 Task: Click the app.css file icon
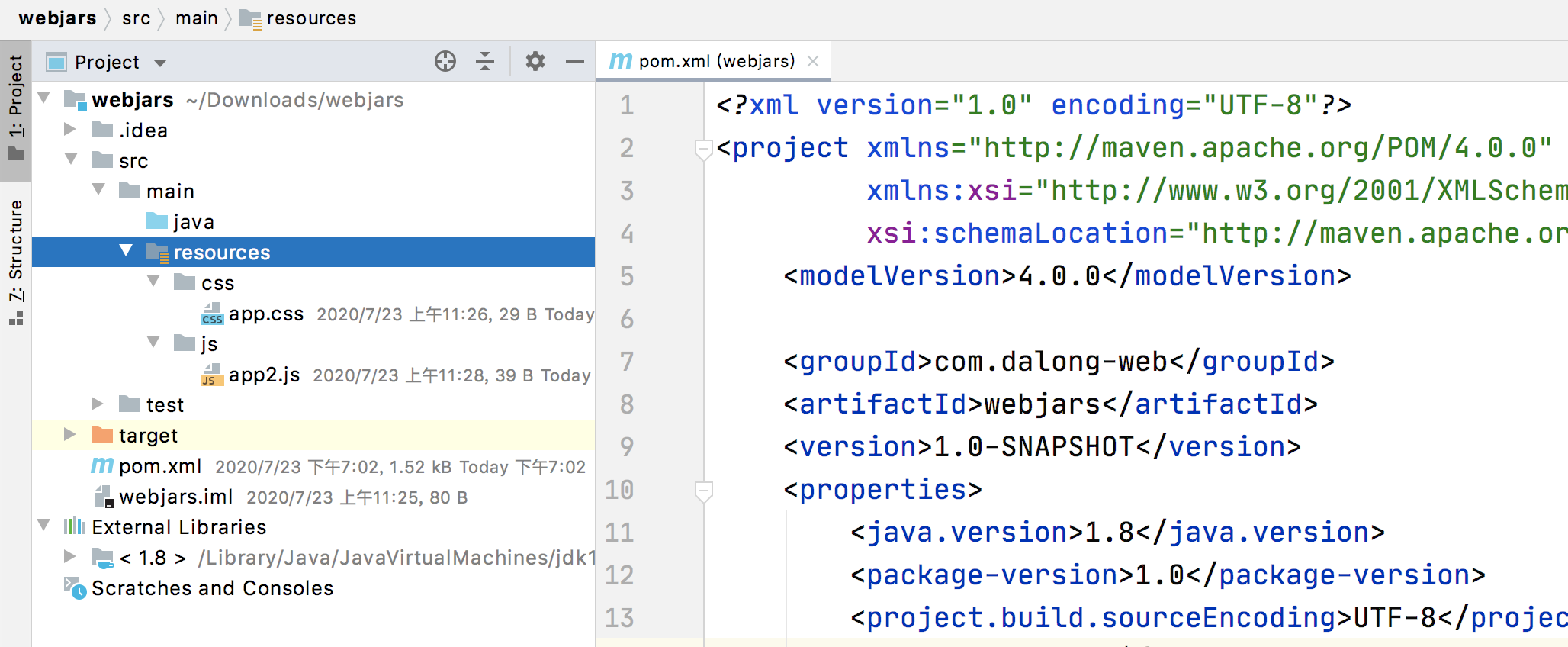point(213,314)
